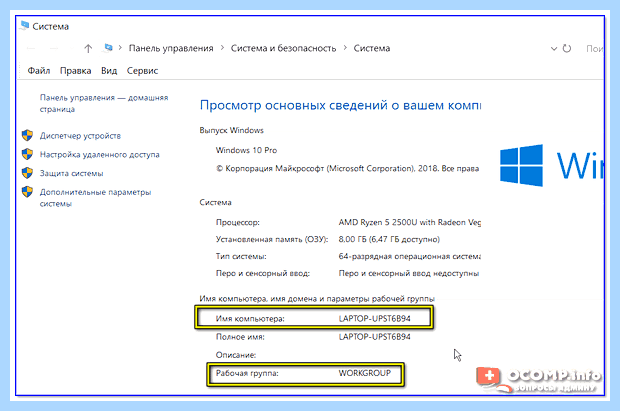Click the Windows logo image

[x=521, y=165]
